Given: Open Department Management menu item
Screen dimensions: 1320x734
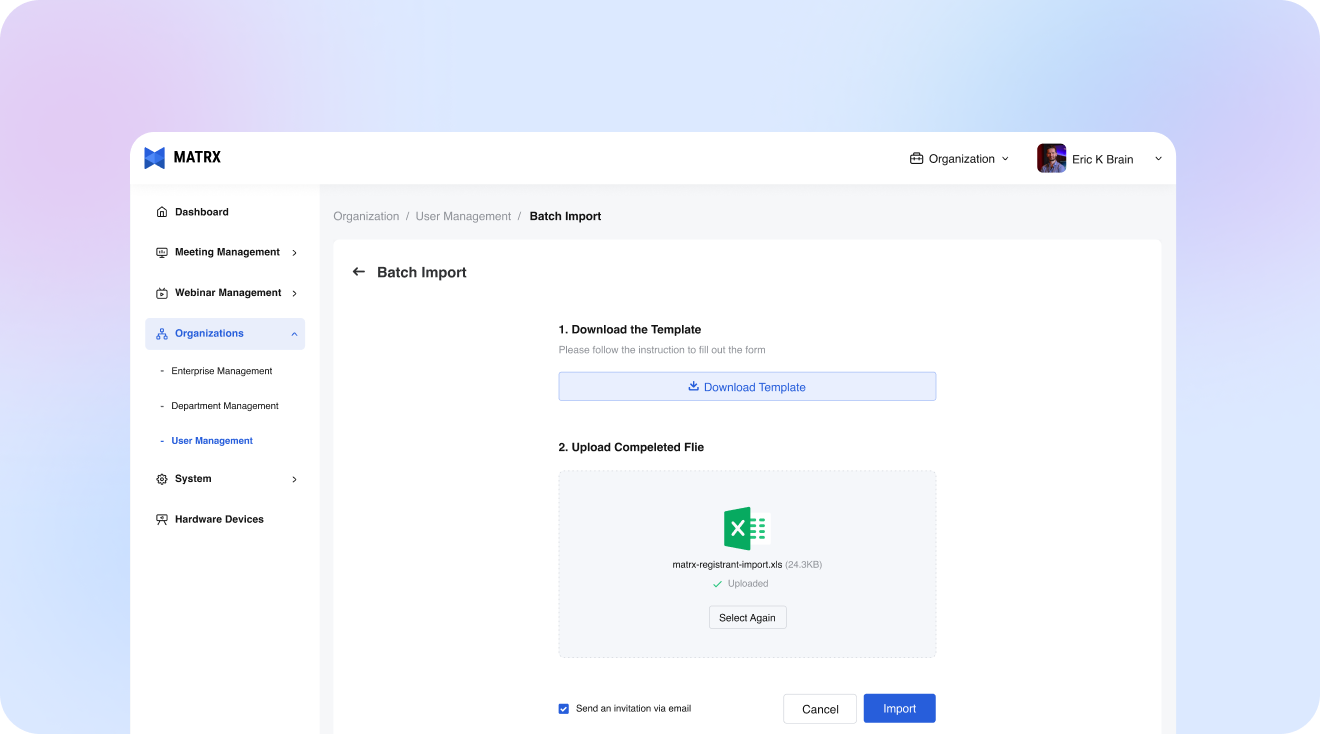Looking at the screenshot, I should pyautogui.click(x=224, y=406).
